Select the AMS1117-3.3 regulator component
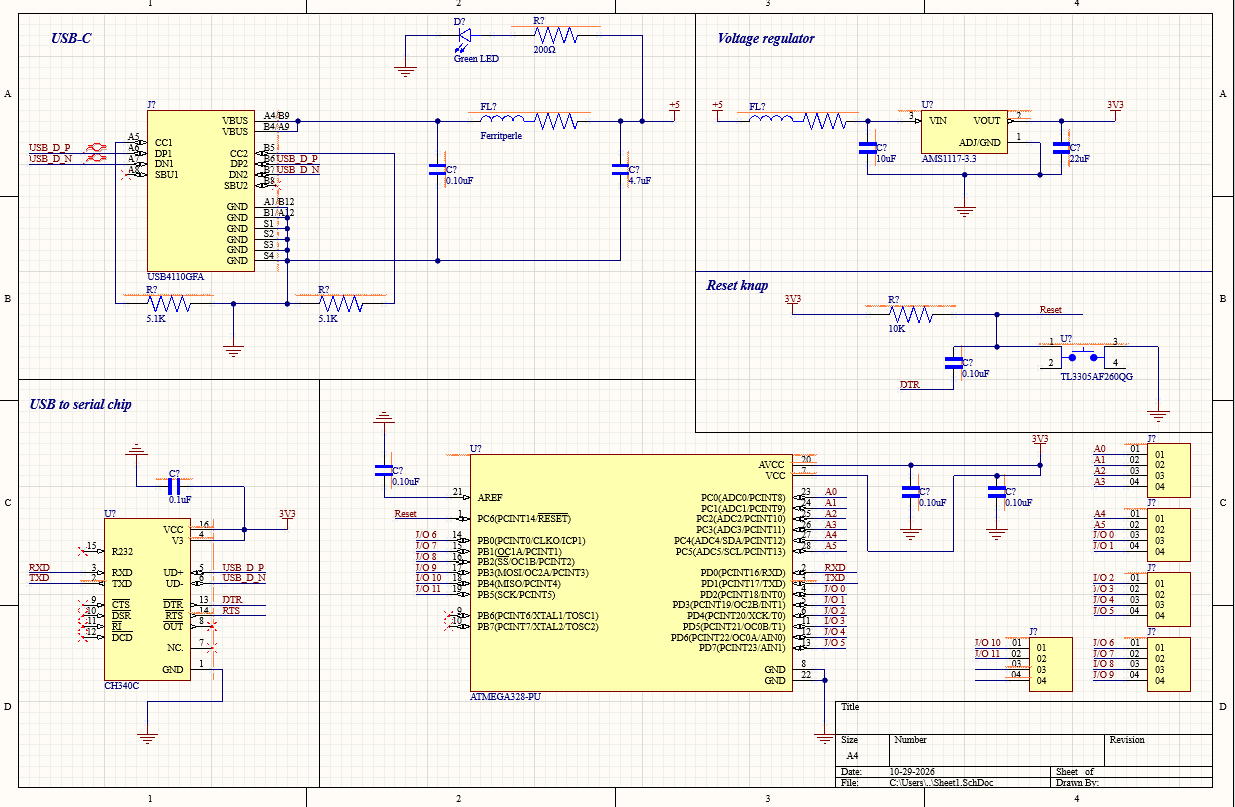Viewport: 1235px width, 807px height. pyautogui.click(x=962, y=131)
